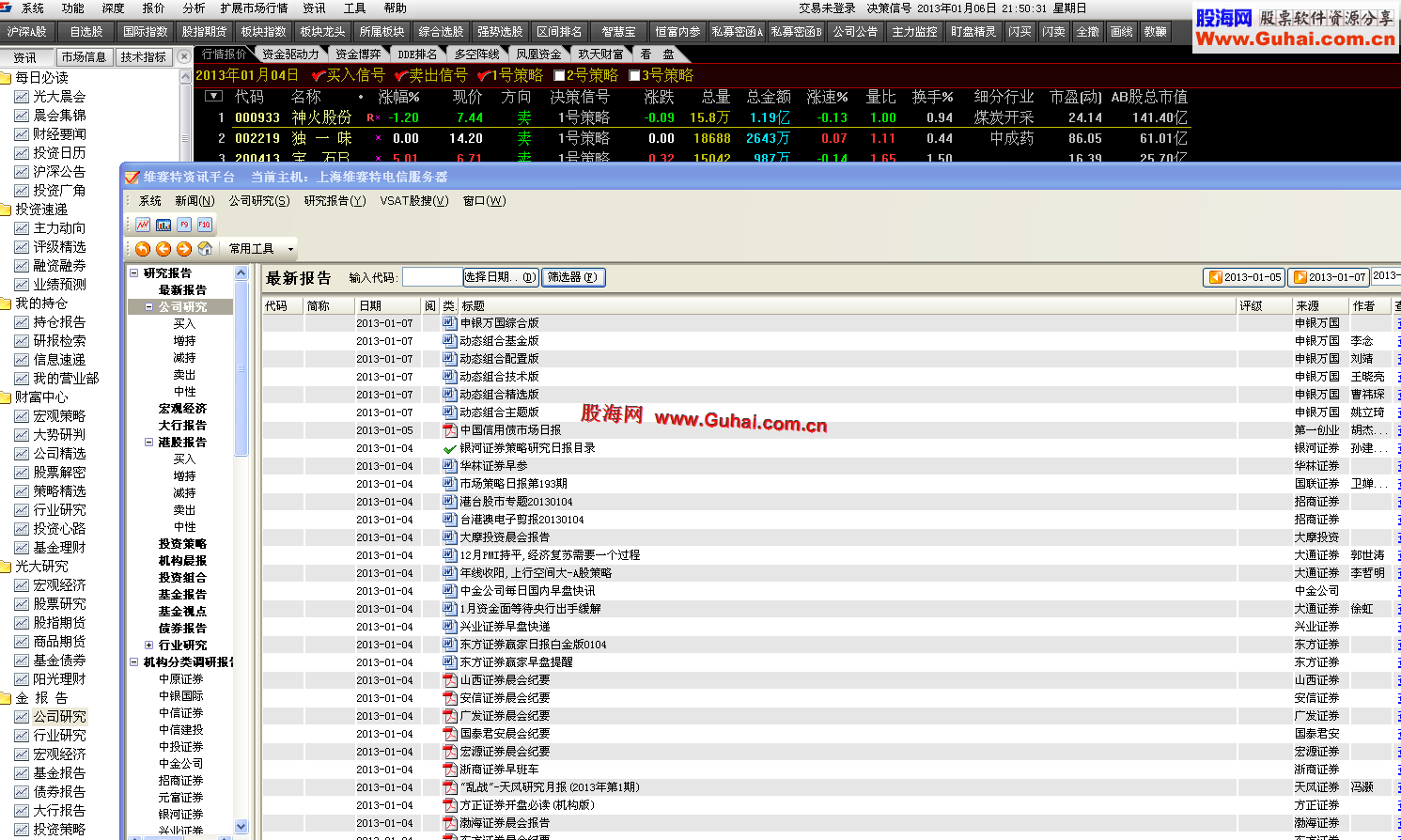Click the 2013-01-07 next date button
Screen dimensions: 1401x840
[1329, 277]
